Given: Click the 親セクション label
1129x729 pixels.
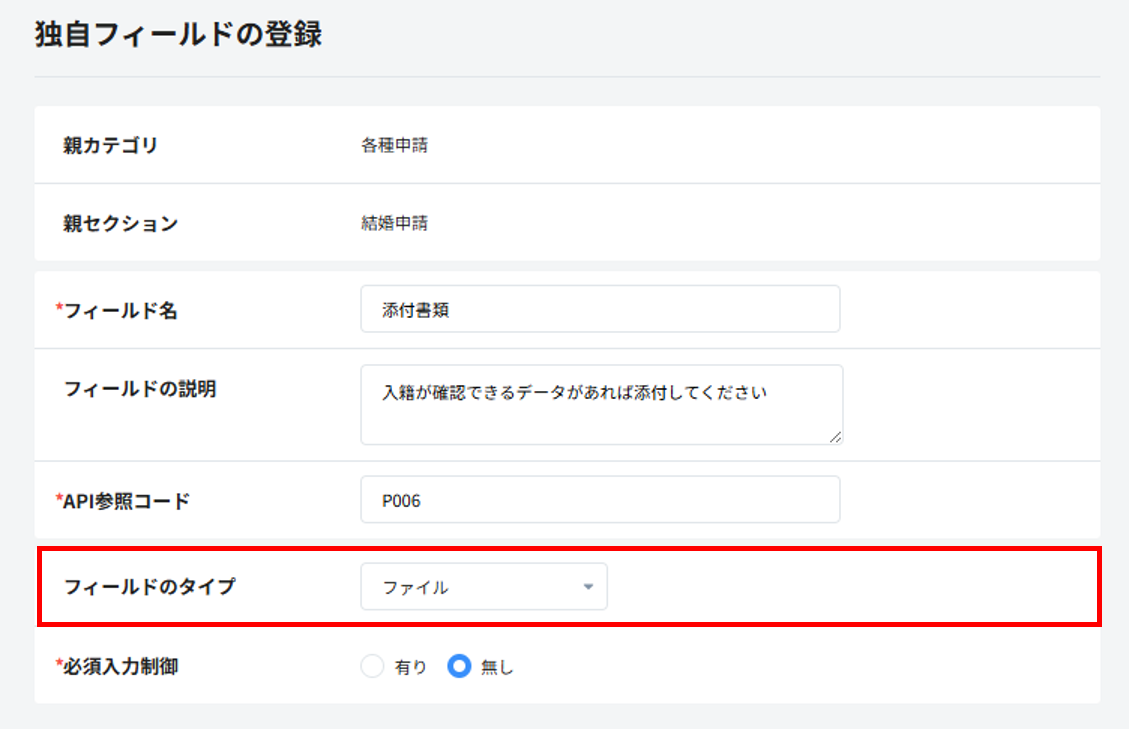Looking at the screenshot, I should [120, 223].
